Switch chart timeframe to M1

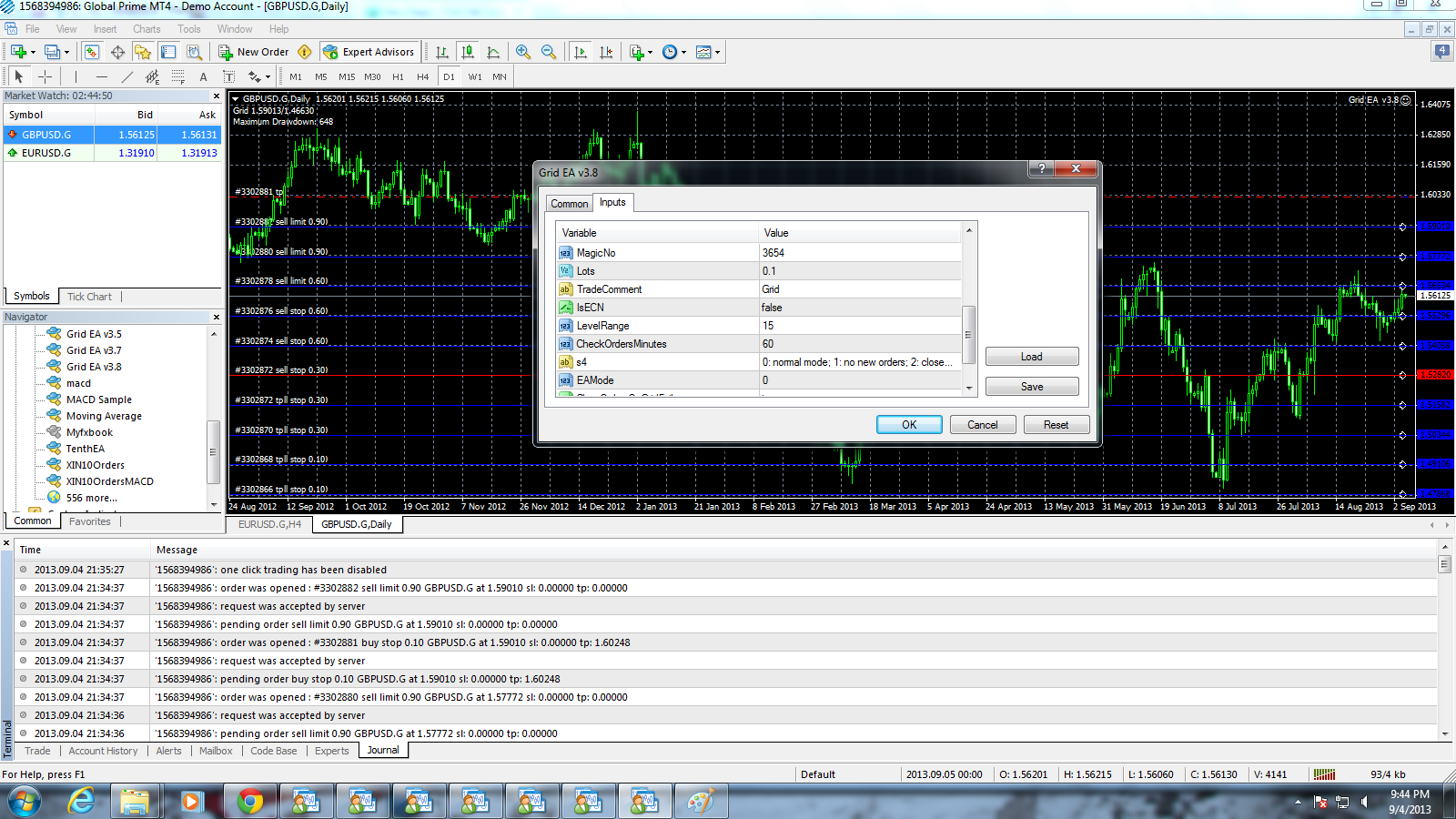296,76
